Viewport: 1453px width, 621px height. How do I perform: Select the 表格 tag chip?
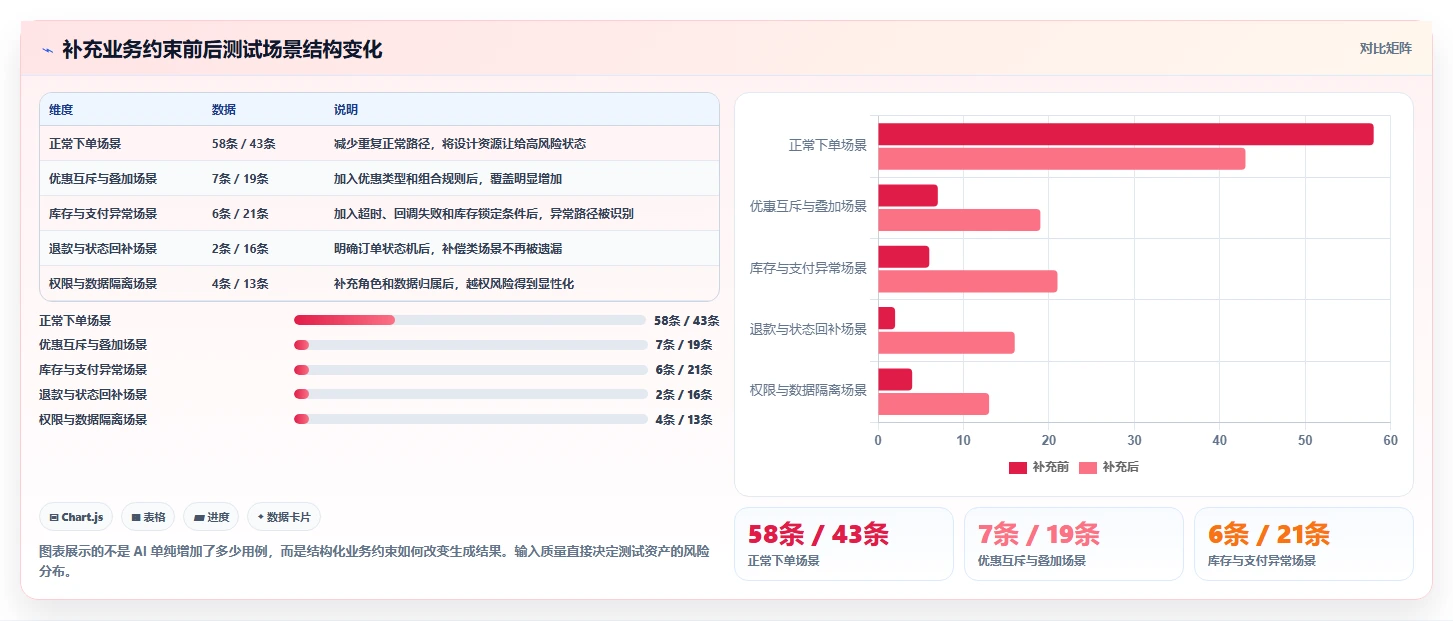[148, 517]
